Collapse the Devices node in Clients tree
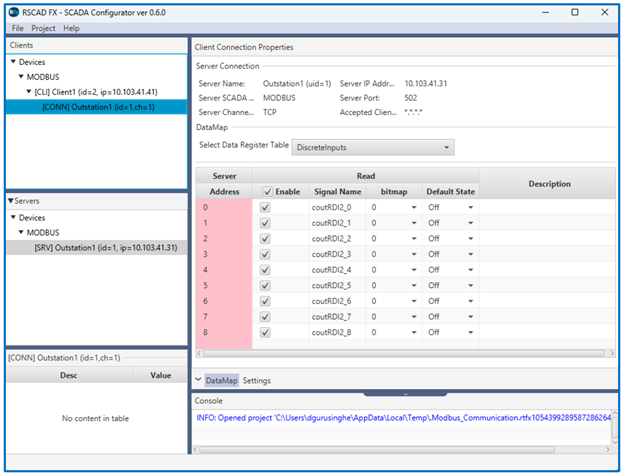 [x=14, y=62]
